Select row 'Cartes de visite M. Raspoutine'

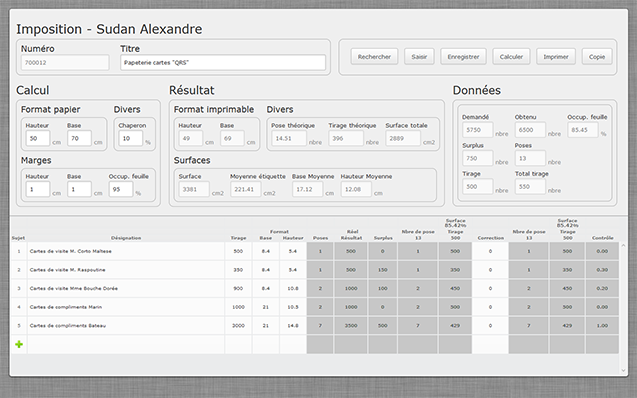click(315, 270)
